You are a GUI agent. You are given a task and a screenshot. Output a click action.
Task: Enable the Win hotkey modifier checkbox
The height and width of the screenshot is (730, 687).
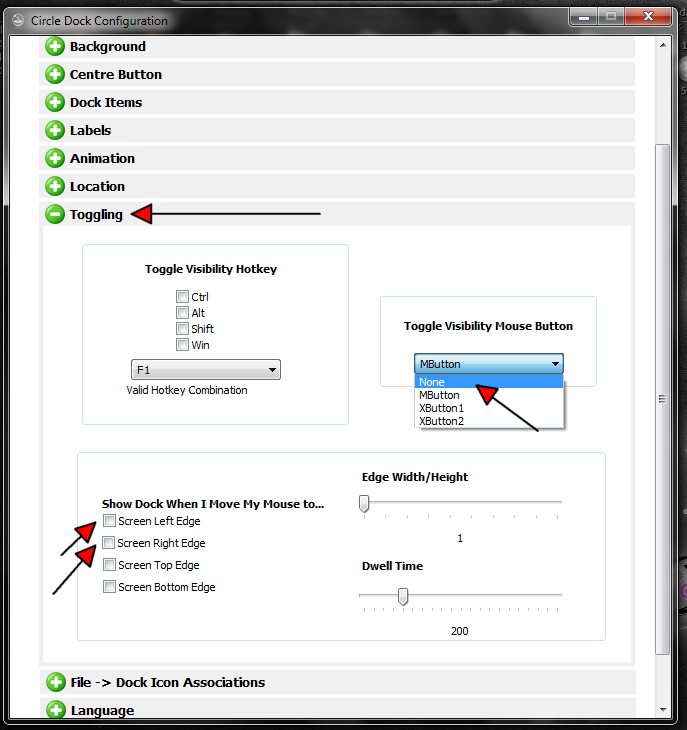point(182,345)
